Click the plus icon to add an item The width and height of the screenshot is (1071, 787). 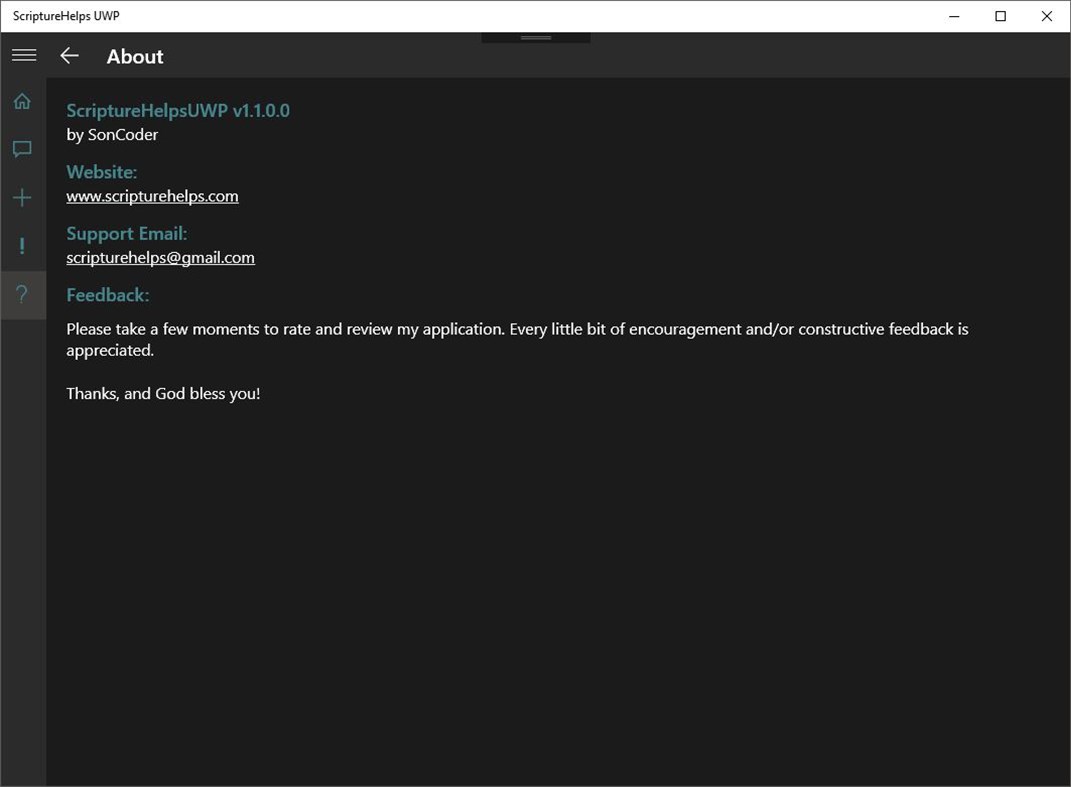click(22, 197)
